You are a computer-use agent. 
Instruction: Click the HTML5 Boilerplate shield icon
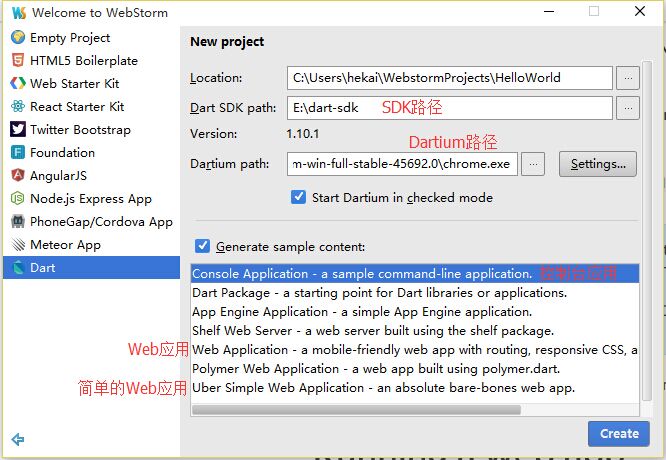(18, 60)
